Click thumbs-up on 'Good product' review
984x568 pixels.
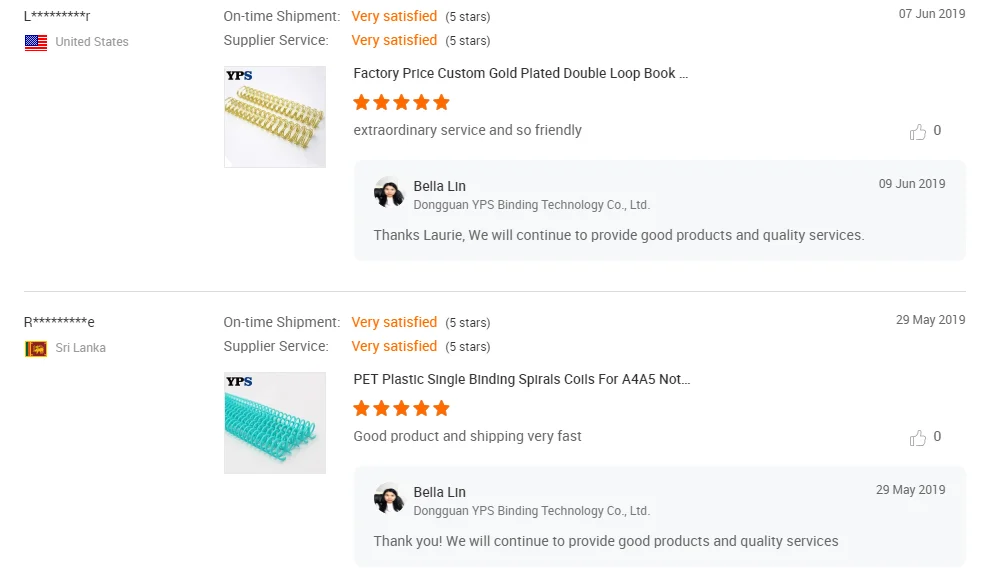918,438
